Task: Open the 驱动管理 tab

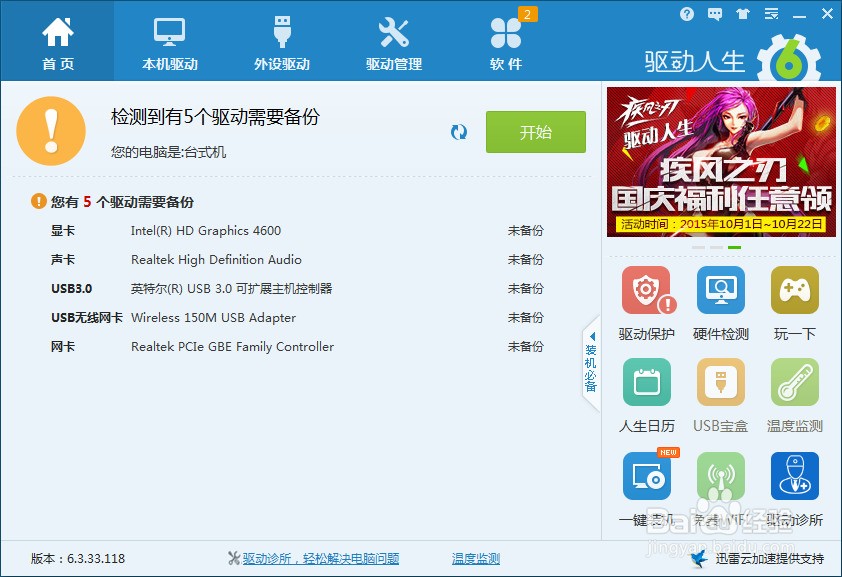Action: pyautogui.click(x=394, y=42)
